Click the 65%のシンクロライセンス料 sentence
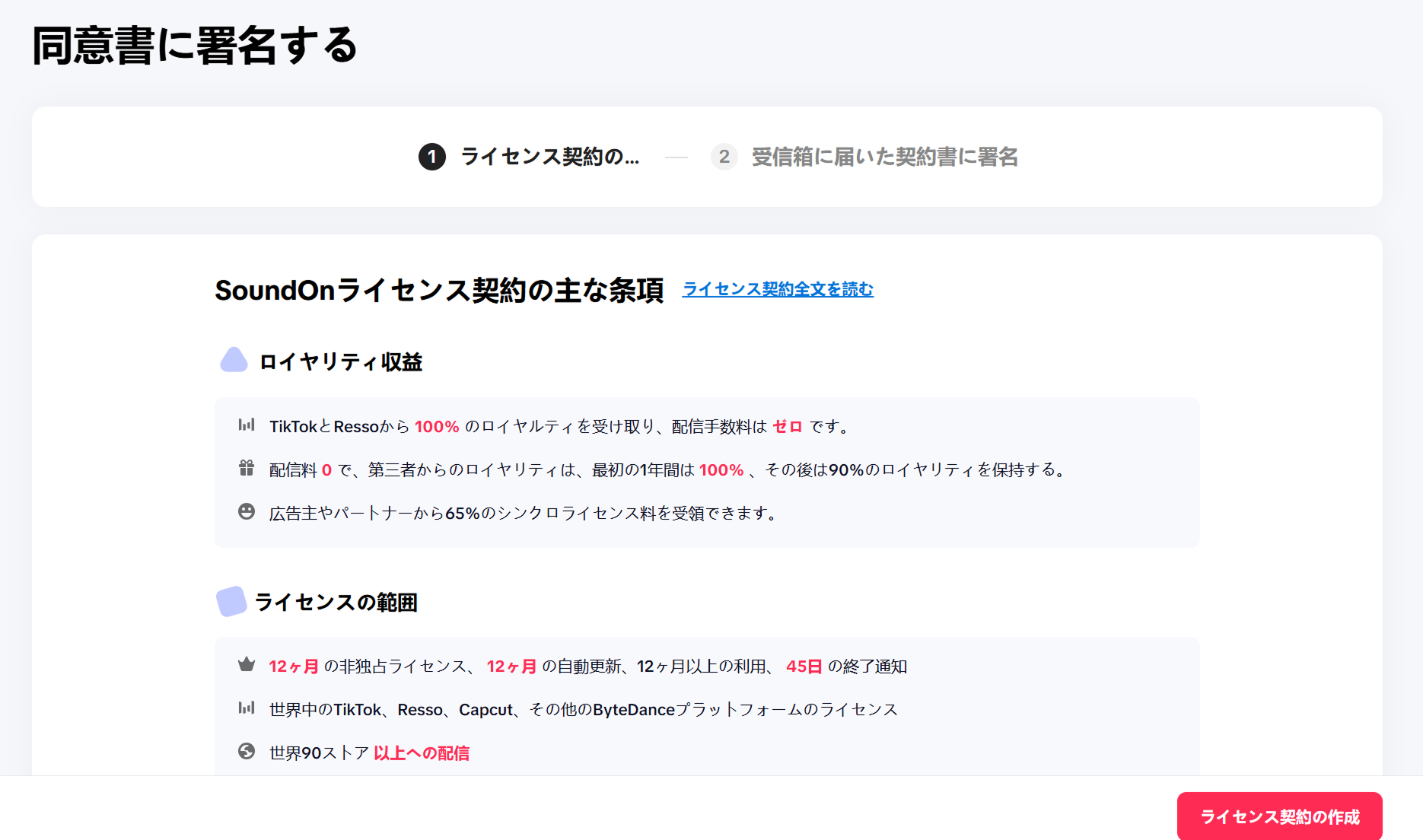 [524, 514]
